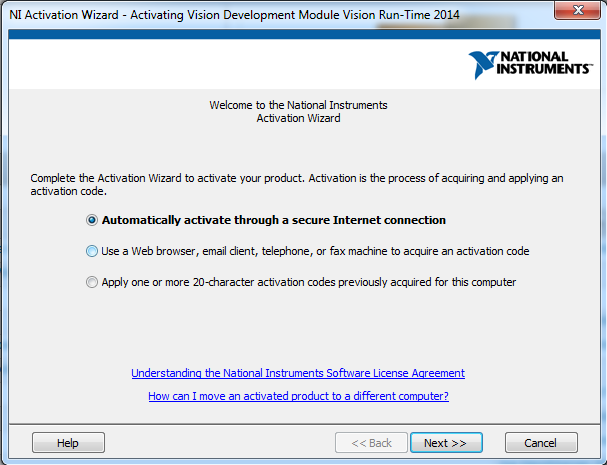Close the NI Activation Wizard window
The height and width of the screenshot is (465, 607).
coord(577,10)
